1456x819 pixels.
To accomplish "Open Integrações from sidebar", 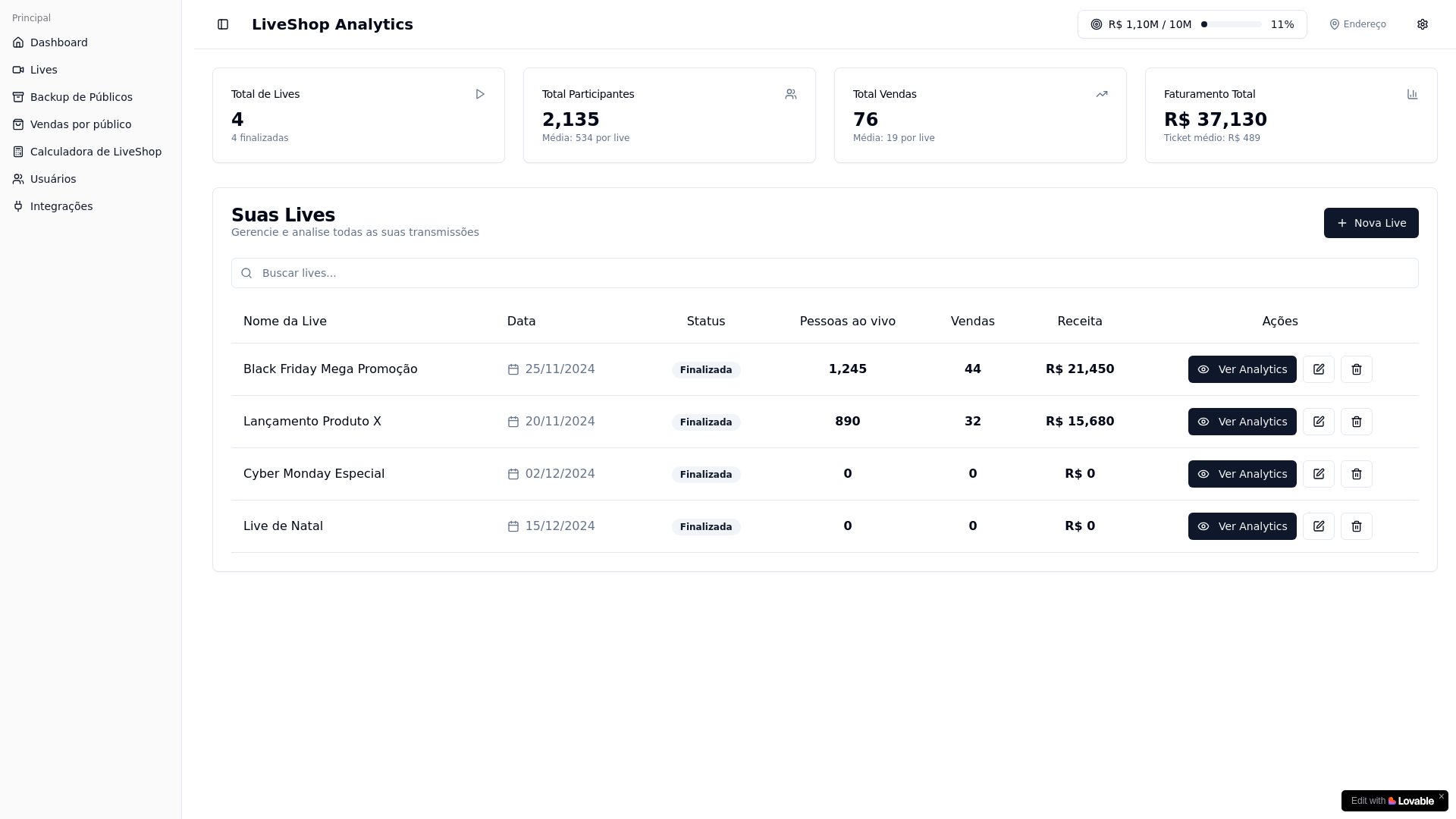I will (x=91, y=206).
